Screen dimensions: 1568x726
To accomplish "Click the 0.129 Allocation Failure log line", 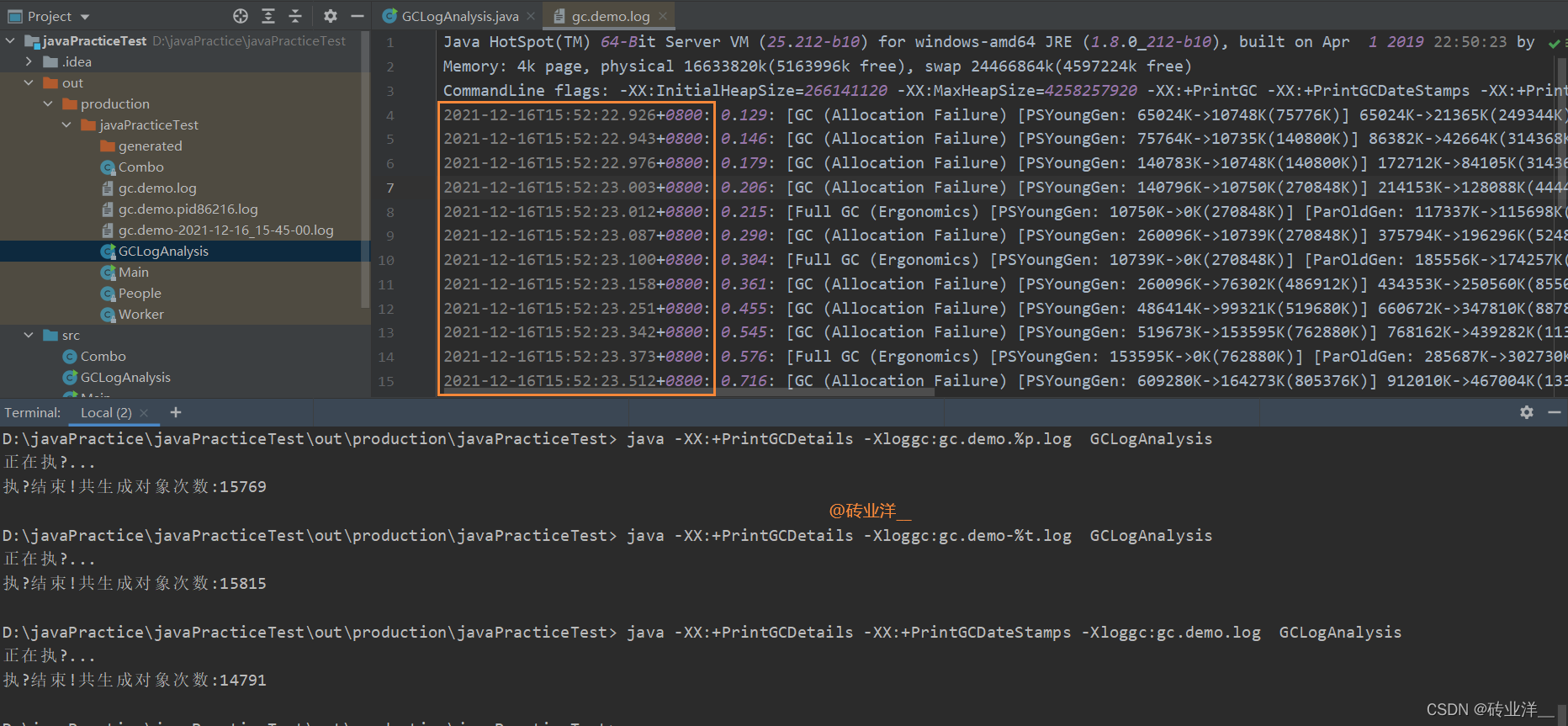I will (1005, 114).
